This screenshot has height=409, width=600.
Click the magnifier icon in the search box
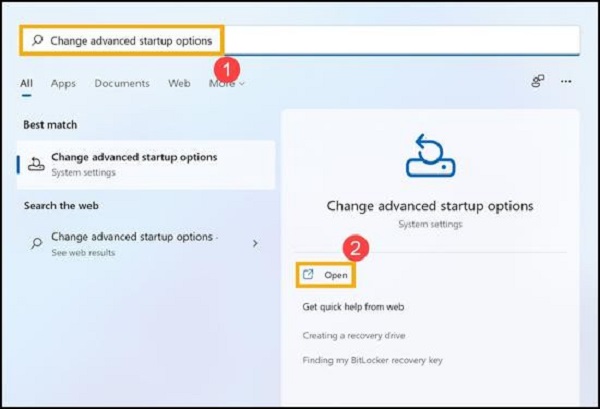pos(36,40)
